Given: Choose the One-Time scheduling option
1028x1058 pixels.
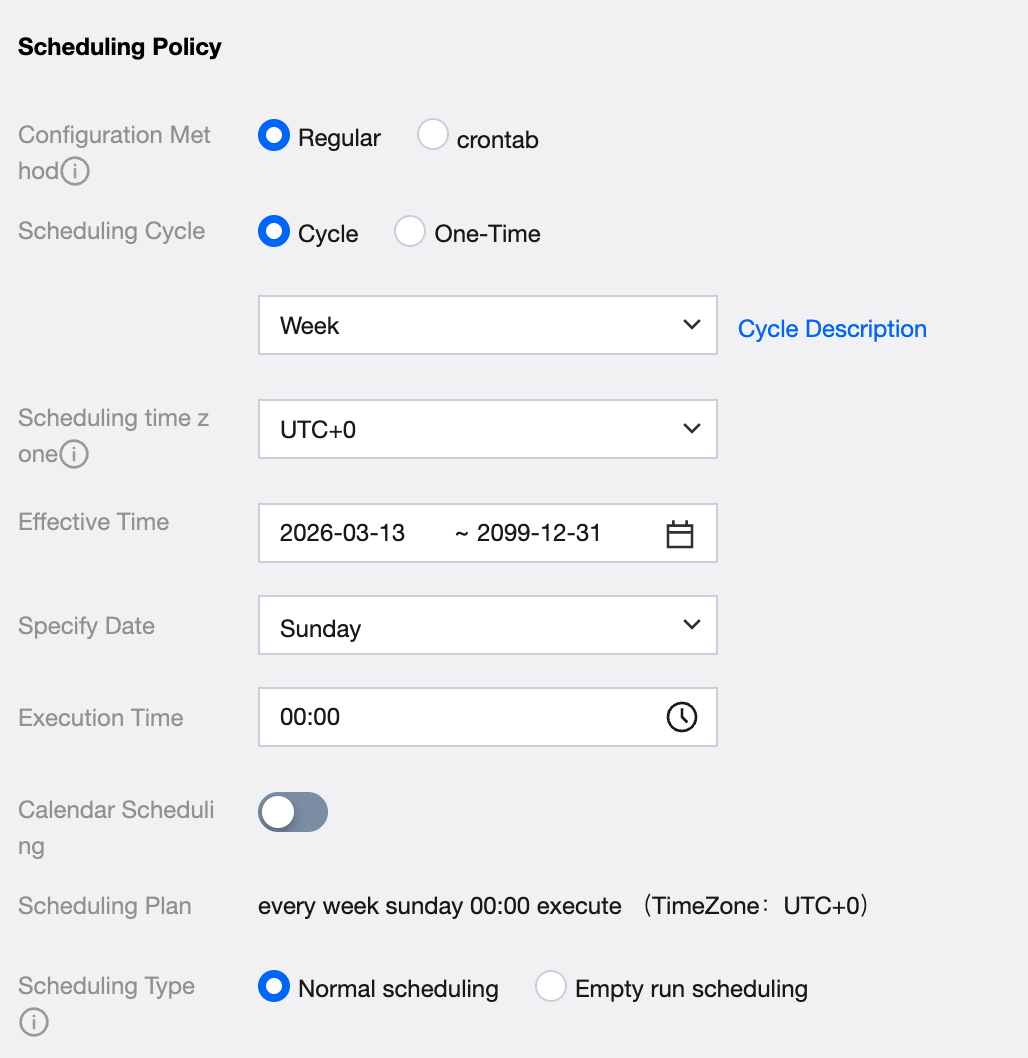Looking at the screenshot, I should (410, 232).
